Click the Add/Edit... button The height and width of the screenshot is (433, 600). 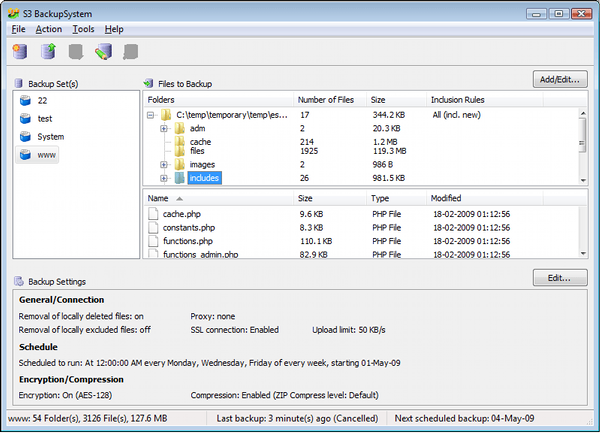point(560,79)
